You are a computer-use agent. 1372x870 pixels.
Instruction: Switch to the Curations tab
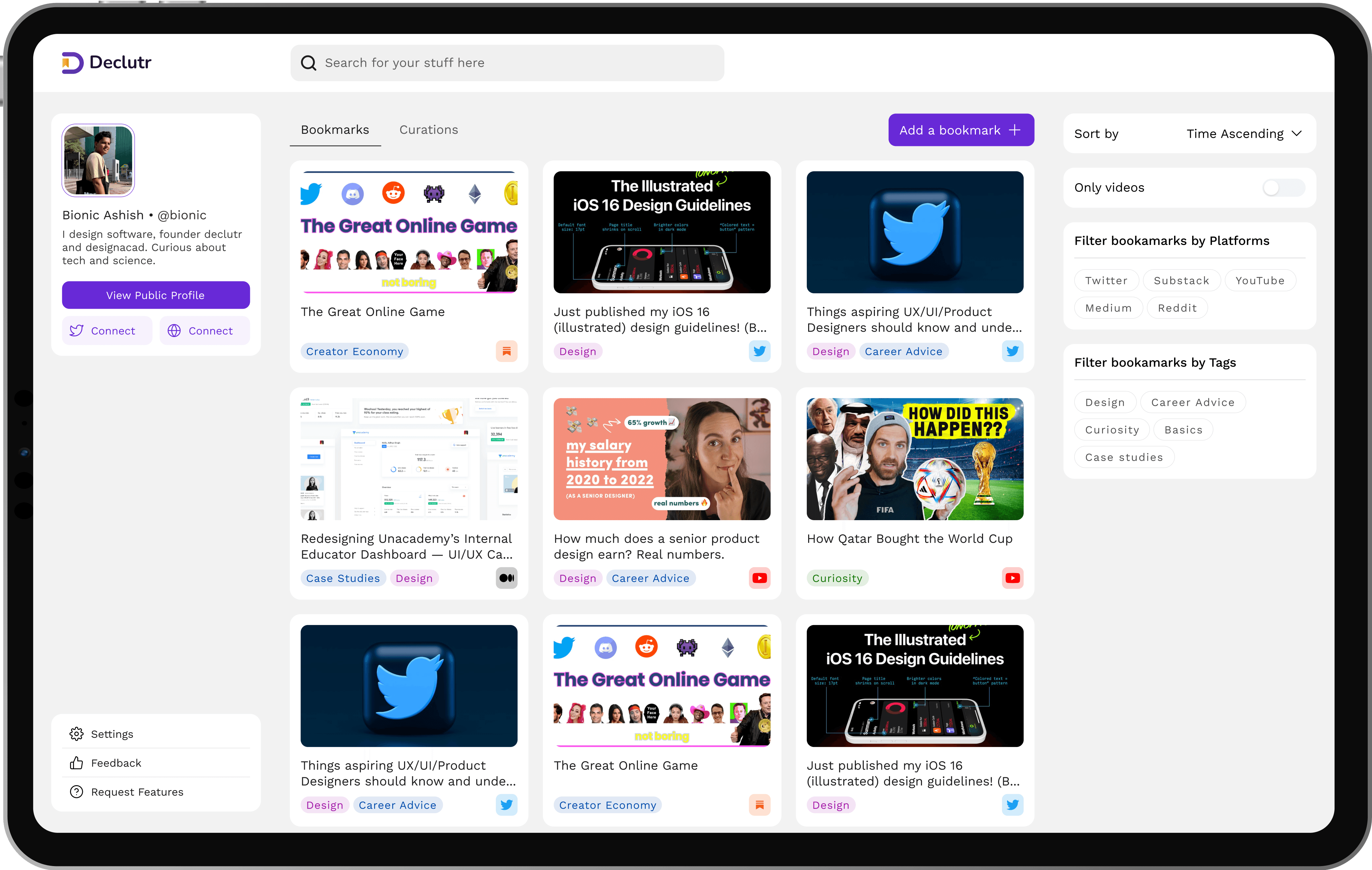tap(428, 130)
